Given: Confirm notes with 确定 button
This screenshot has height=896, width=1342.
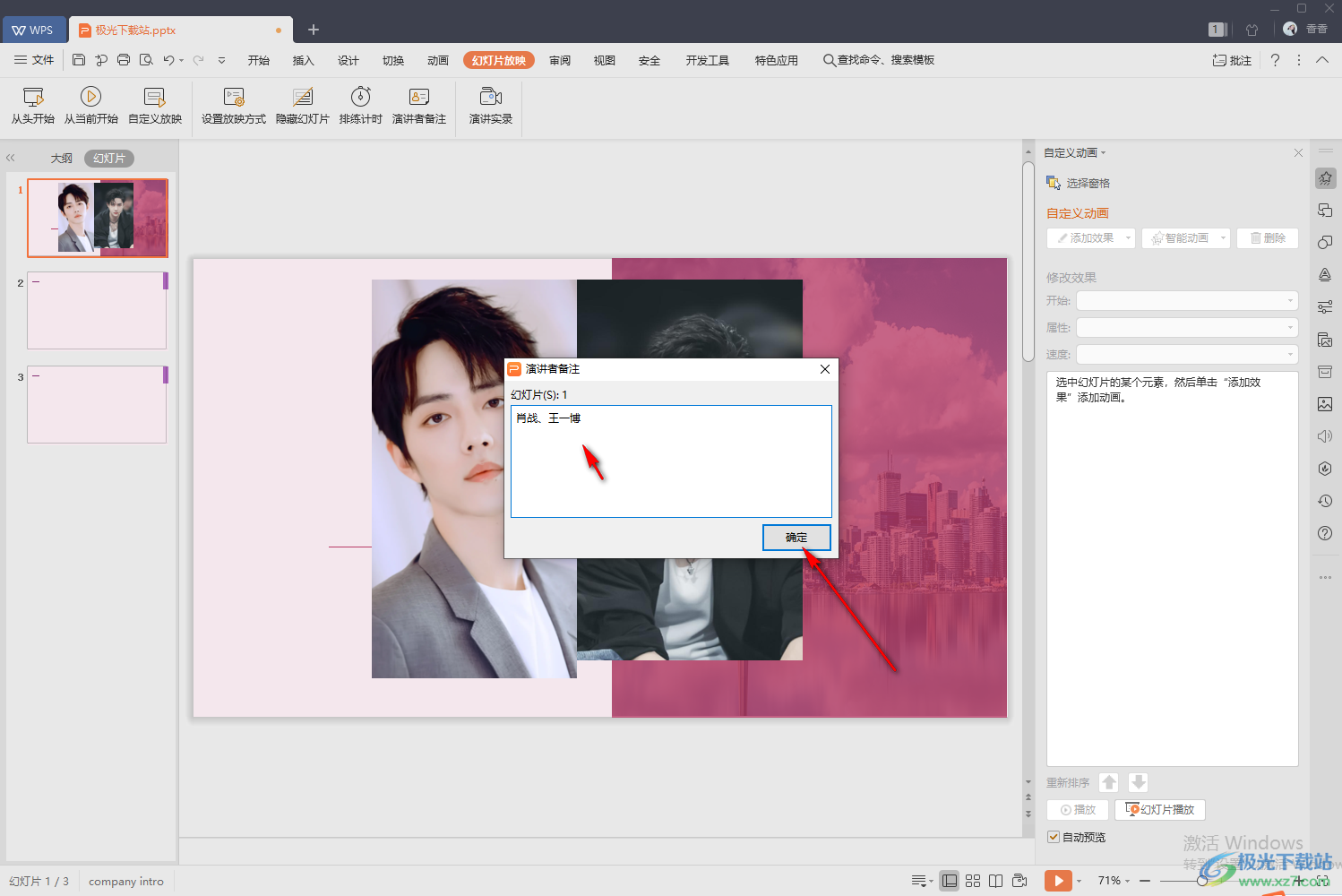Looking at the screenshot, I should (796, 538).
